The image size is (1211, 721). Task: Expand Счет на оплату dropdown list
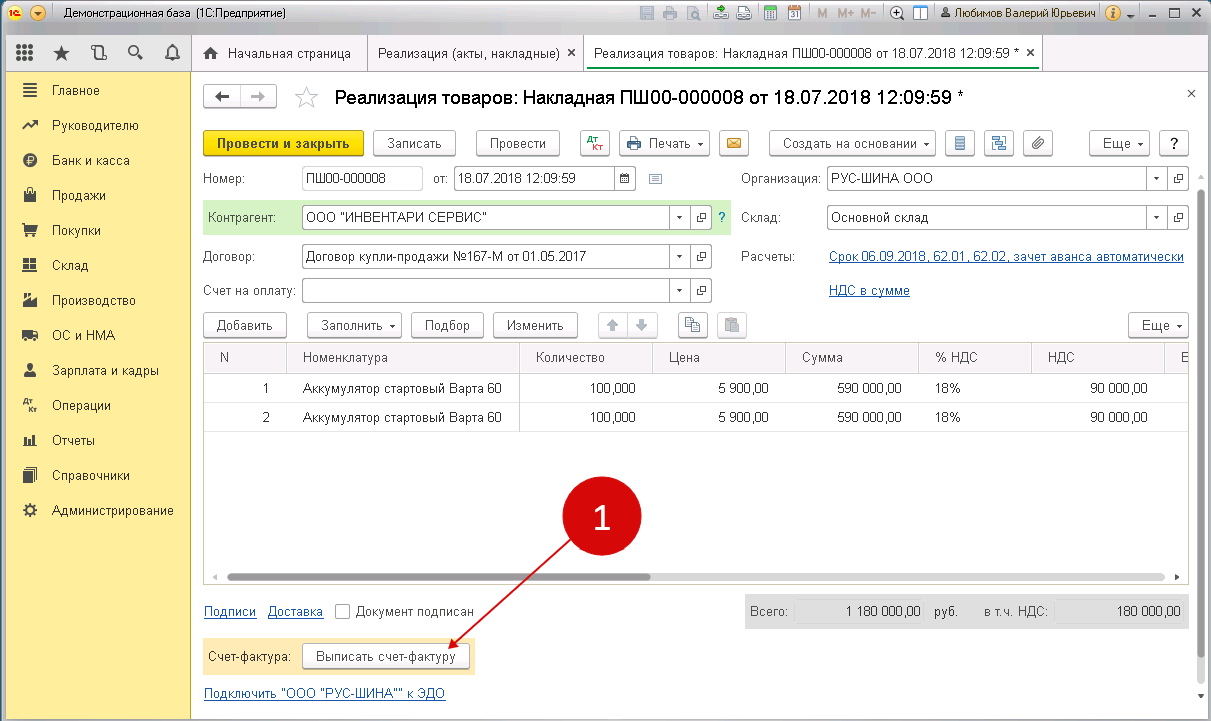click(679, 290)
